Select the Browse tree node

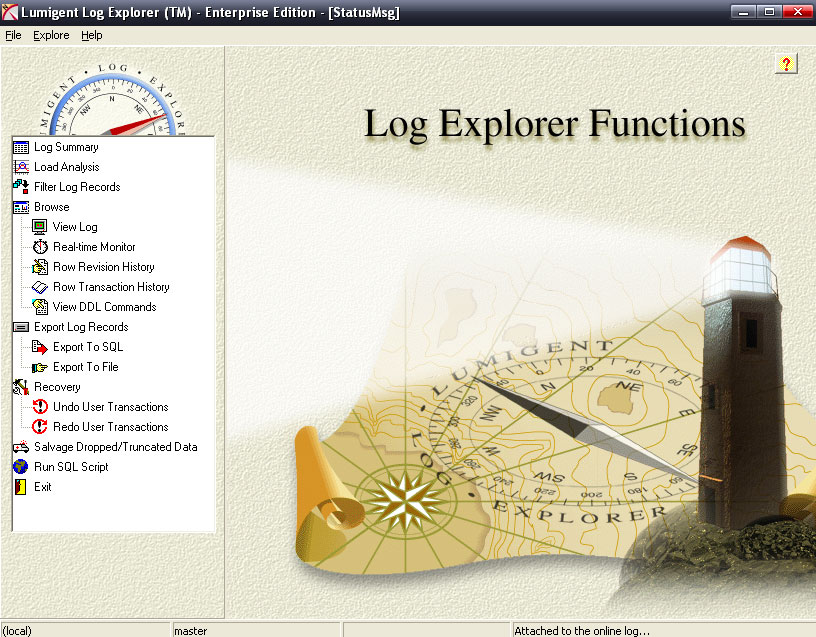(x=52, y=207)
